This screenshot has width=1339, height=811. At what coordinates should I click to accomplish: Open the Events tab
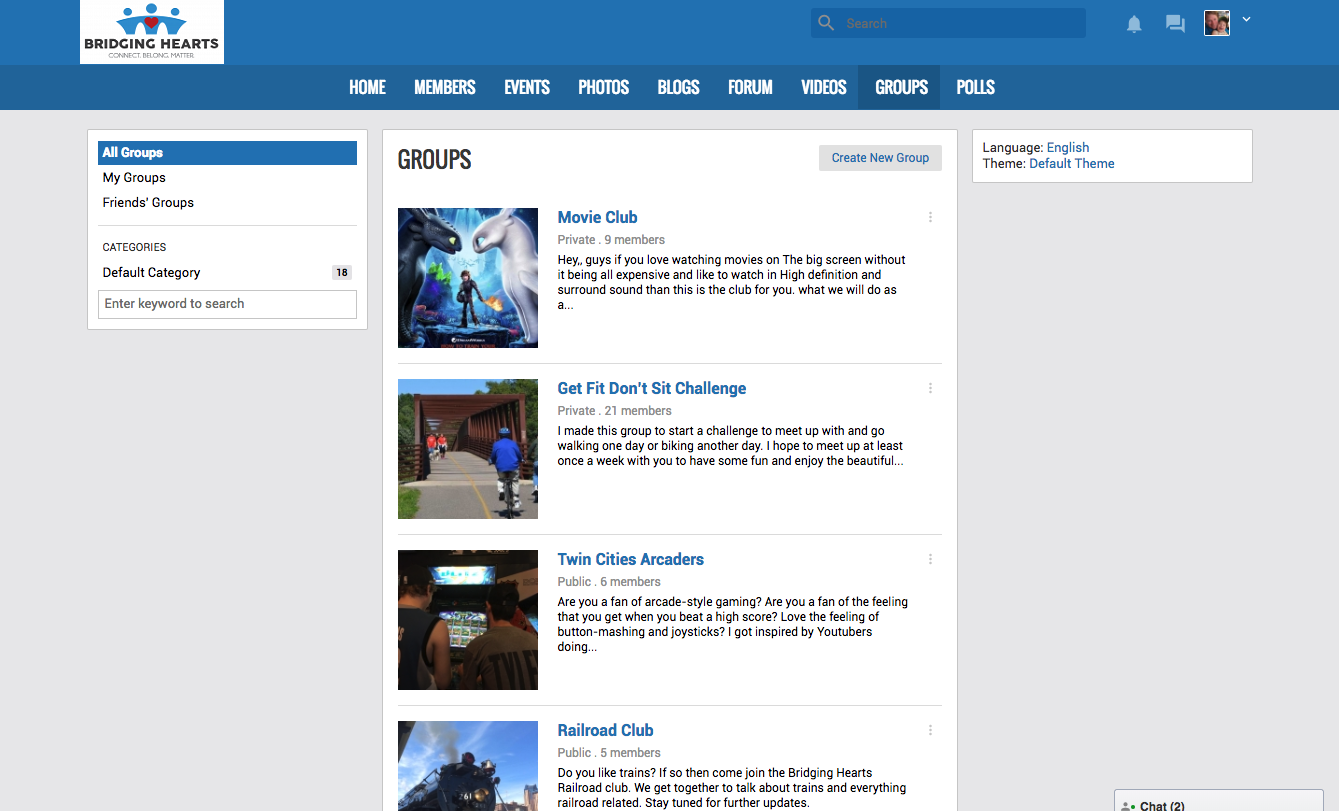tap(527, 87)
